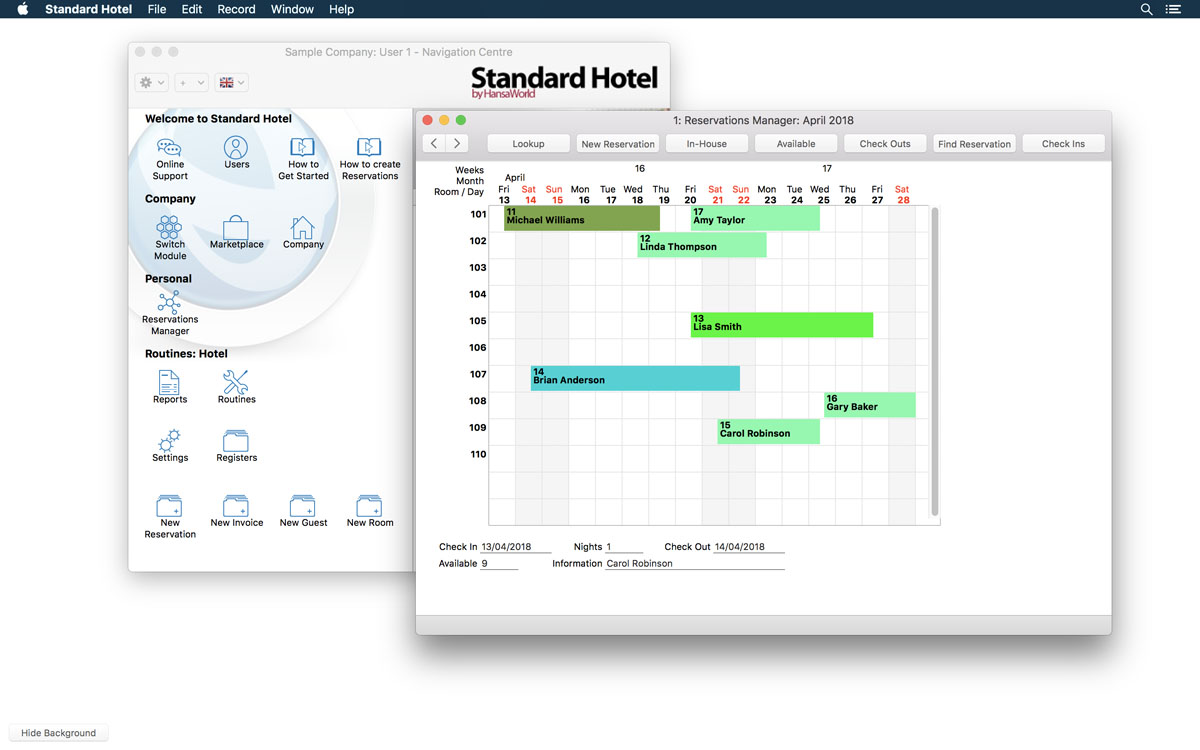Select Lisa Smith's green reservation bar
The height and width of the screenshot is (750, 1200).
click(x=781, y=324)
